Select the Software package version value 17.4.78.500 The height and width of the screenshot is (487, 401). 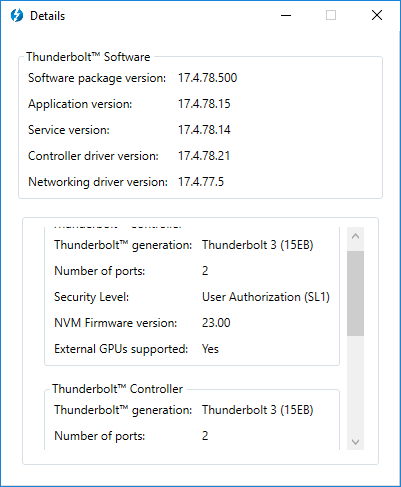point(207,78)
